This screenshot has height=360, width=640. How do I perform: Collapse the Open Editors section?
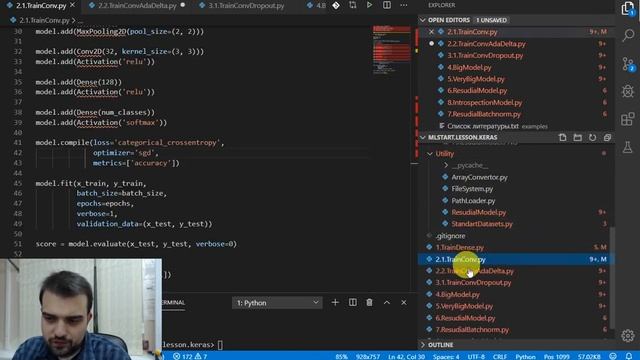pos(423,20)
